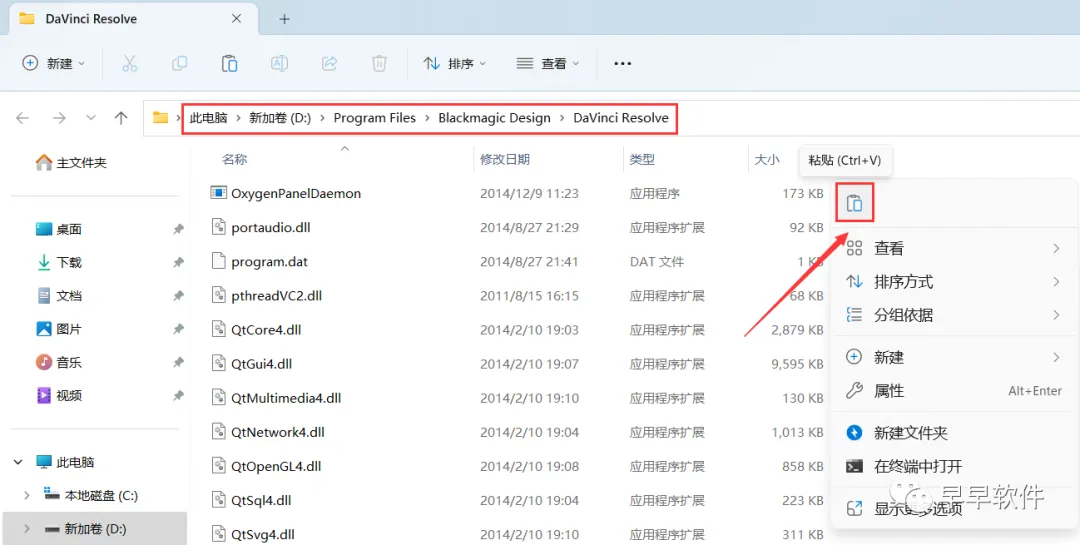The width and height of the screenshot is (1080, 545).
Task: Open the 排序 sort dropdown in toolbar
Action: point(455,63)
